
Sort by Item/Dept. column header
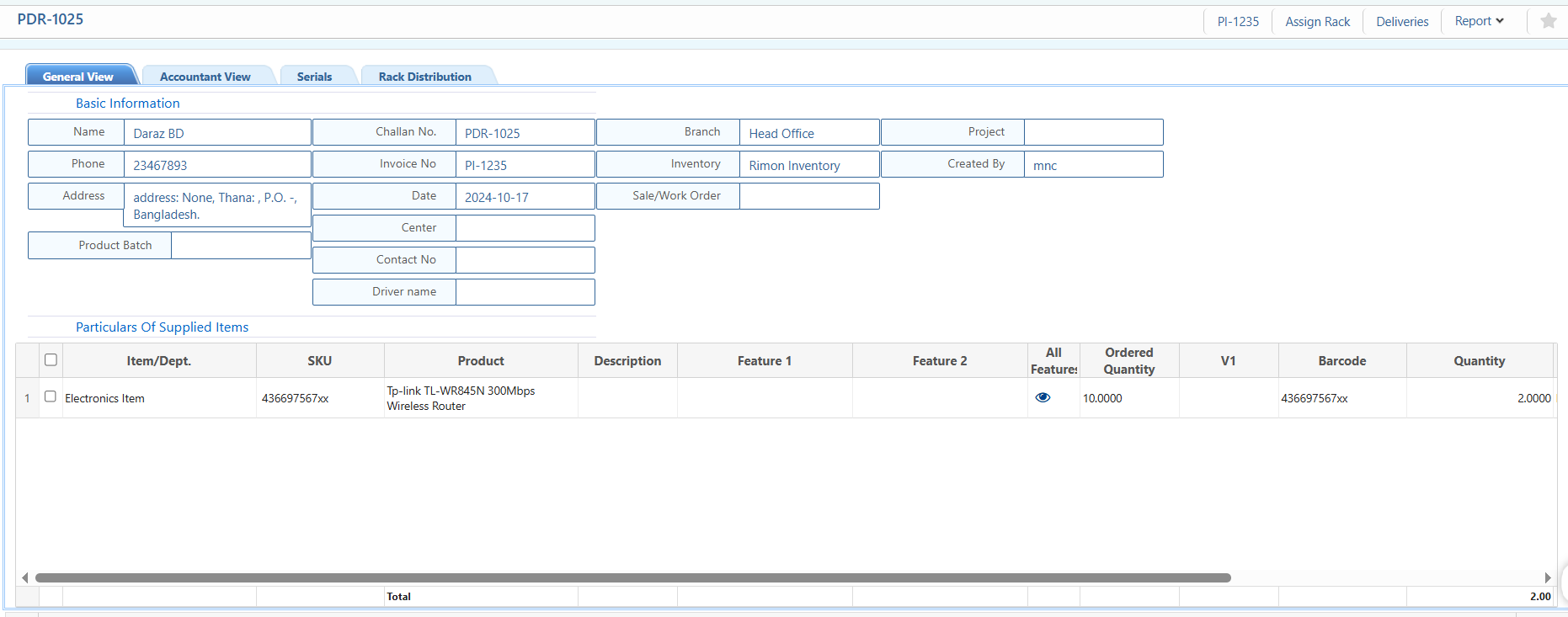pyautogui.click(x=159, y=360)
